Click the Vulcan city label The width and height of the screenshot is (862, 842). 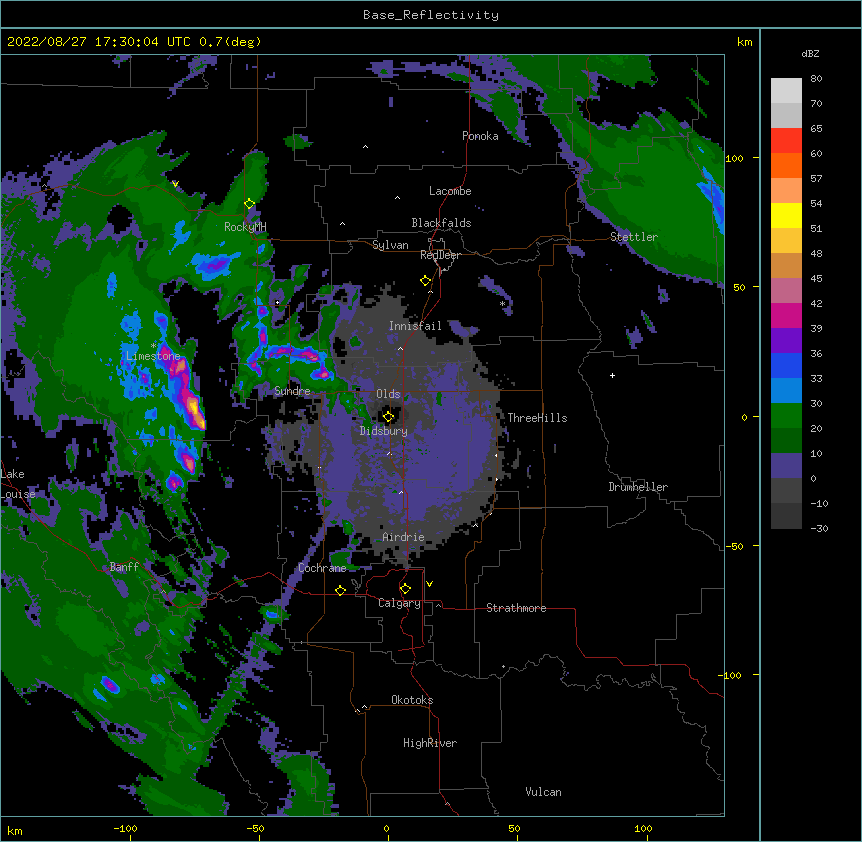coord(543,792)
